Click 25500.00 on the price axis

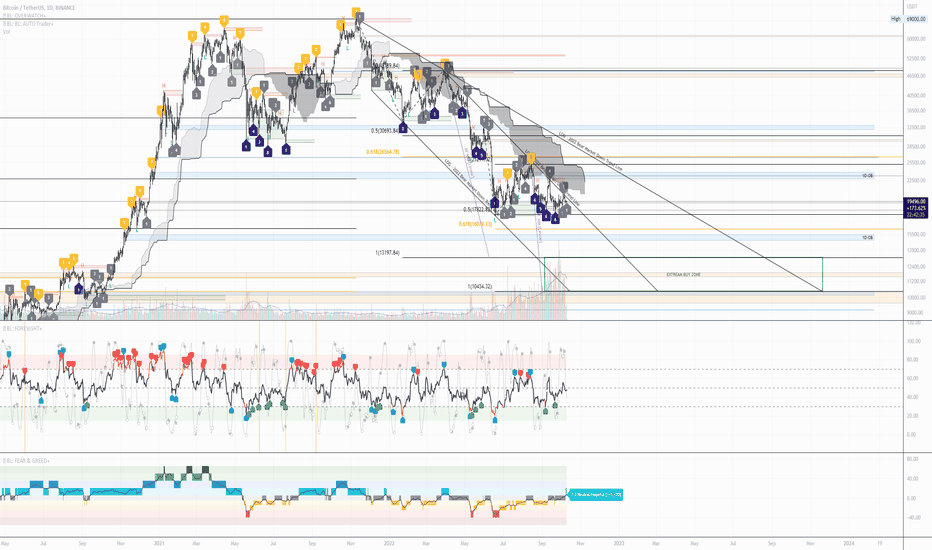pos(916,163)
